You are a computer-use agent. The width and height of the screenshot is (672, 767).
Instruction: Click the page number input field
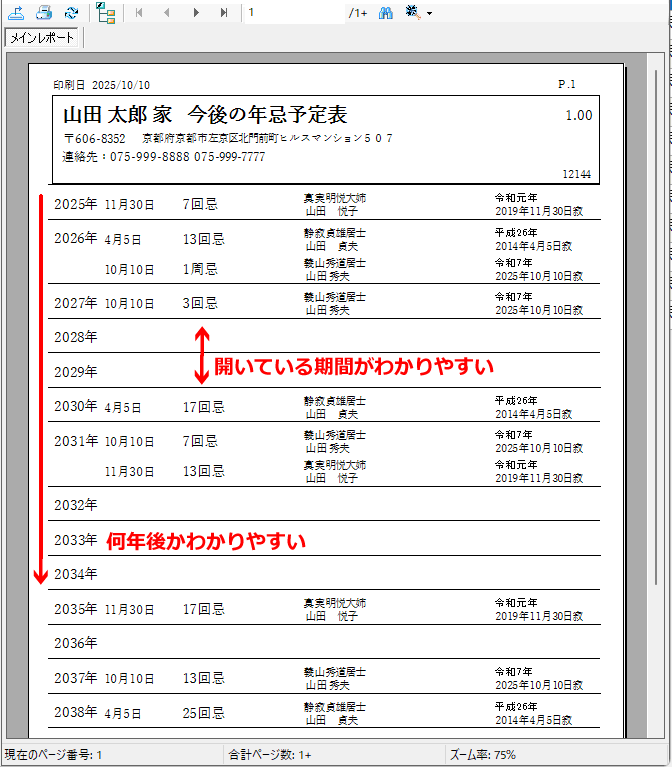(293, 13)
